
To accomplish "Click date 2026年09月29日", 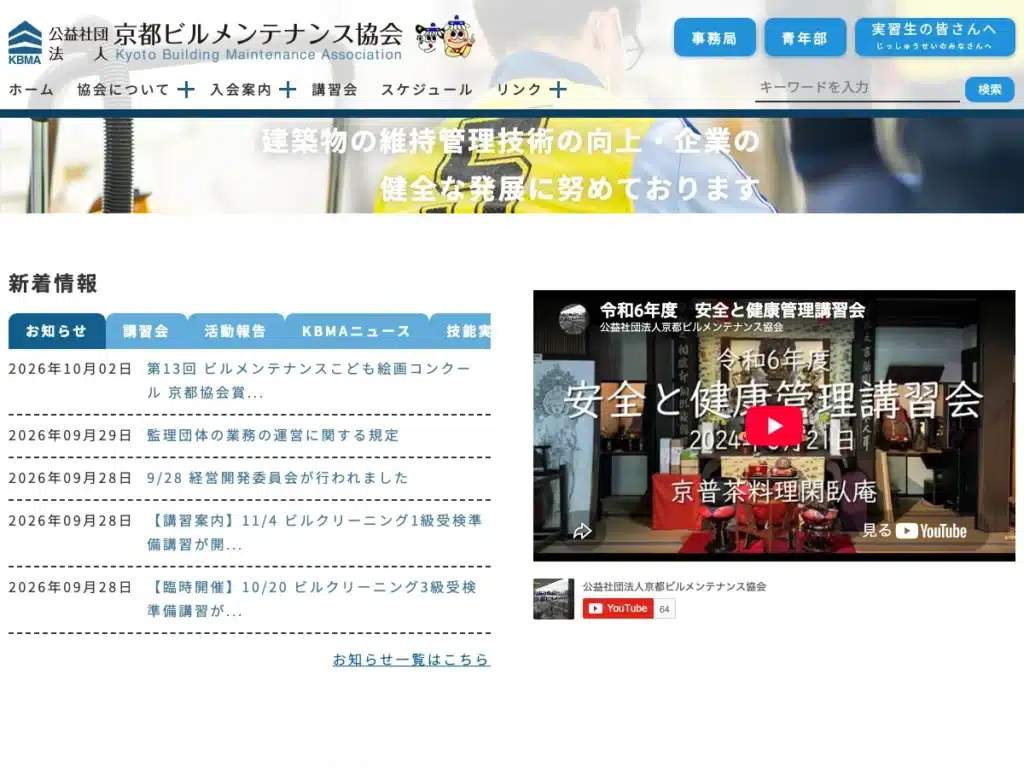I will coord(71,436).
